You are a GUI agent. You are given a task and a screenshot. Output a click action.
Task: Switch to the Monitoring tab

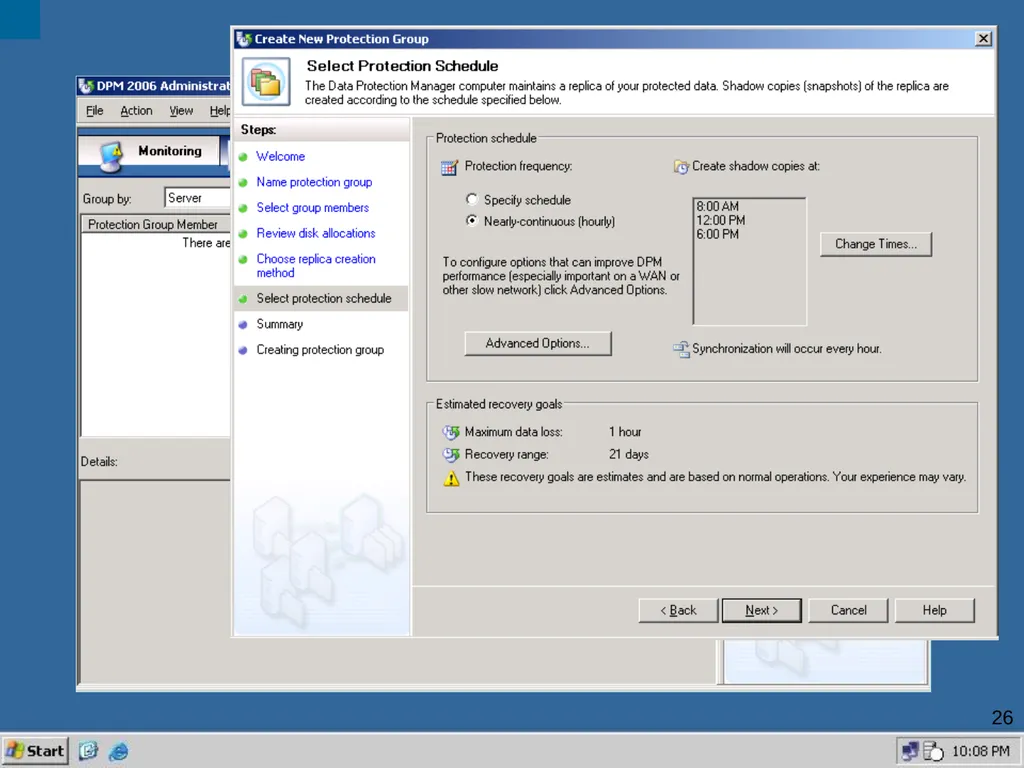click(x=150, y=152)
